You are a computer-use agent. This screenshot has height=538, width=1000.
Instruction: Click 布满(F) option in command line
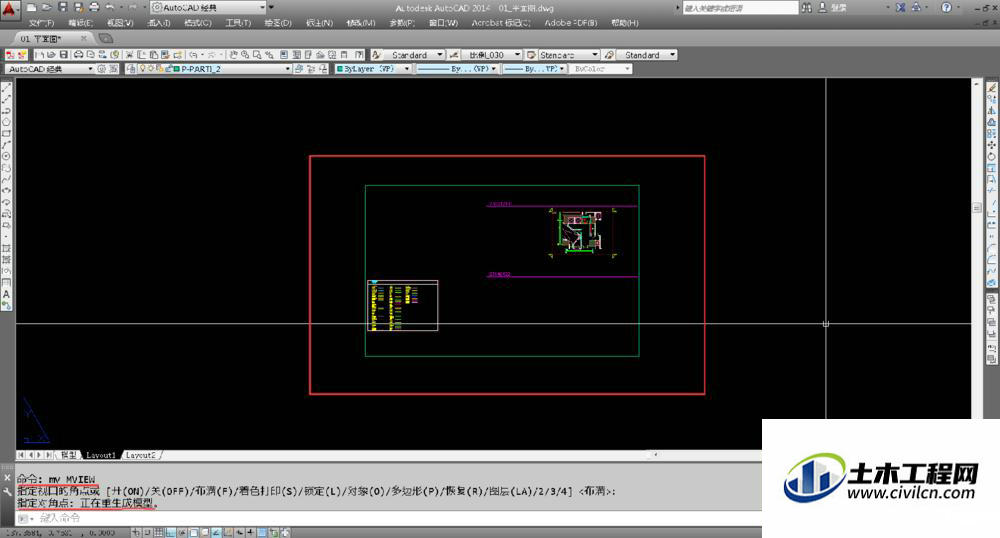point(213,491)
